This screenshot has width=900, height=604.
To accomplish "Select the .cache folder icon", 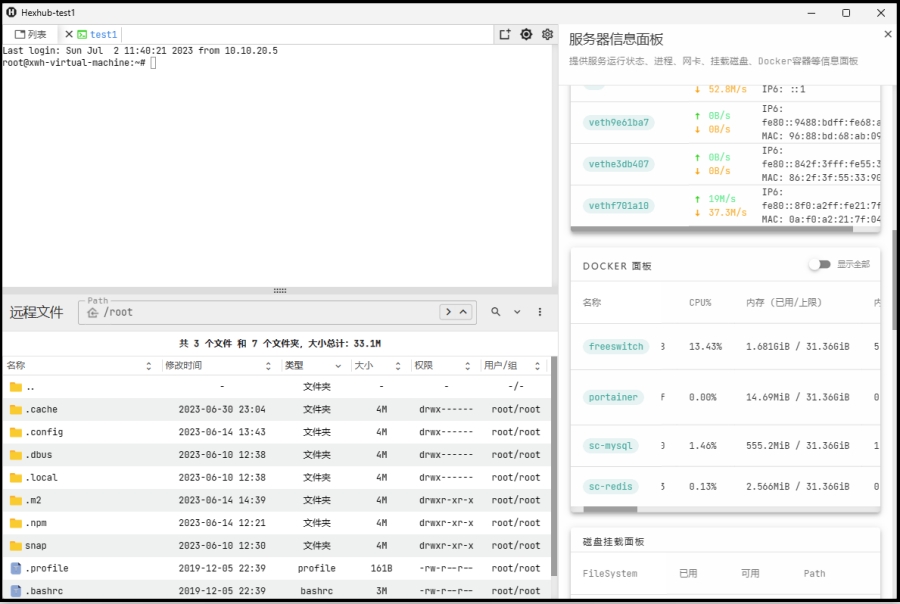I will tap(16, 409).
